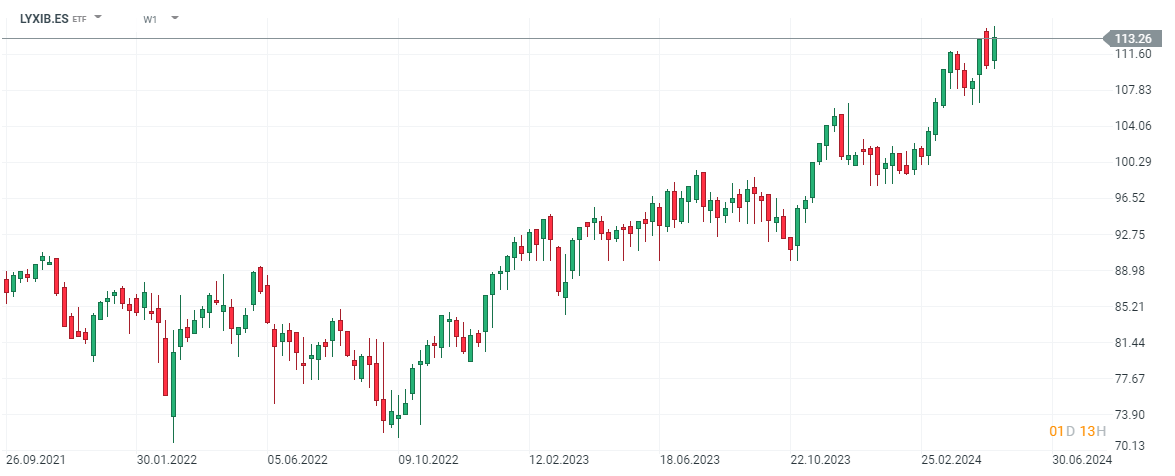Select the 09.10.2022 time axis label
Viewport: 1175px width, 476px height.
click(428, 460)
